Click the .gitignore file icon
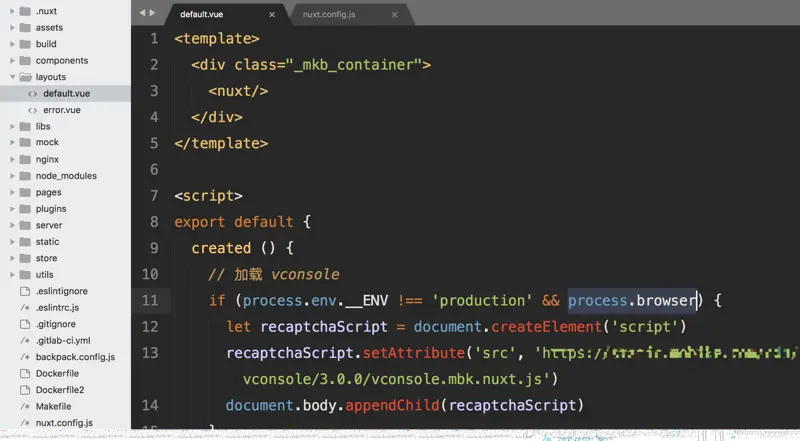 click(x=25, y=324)
